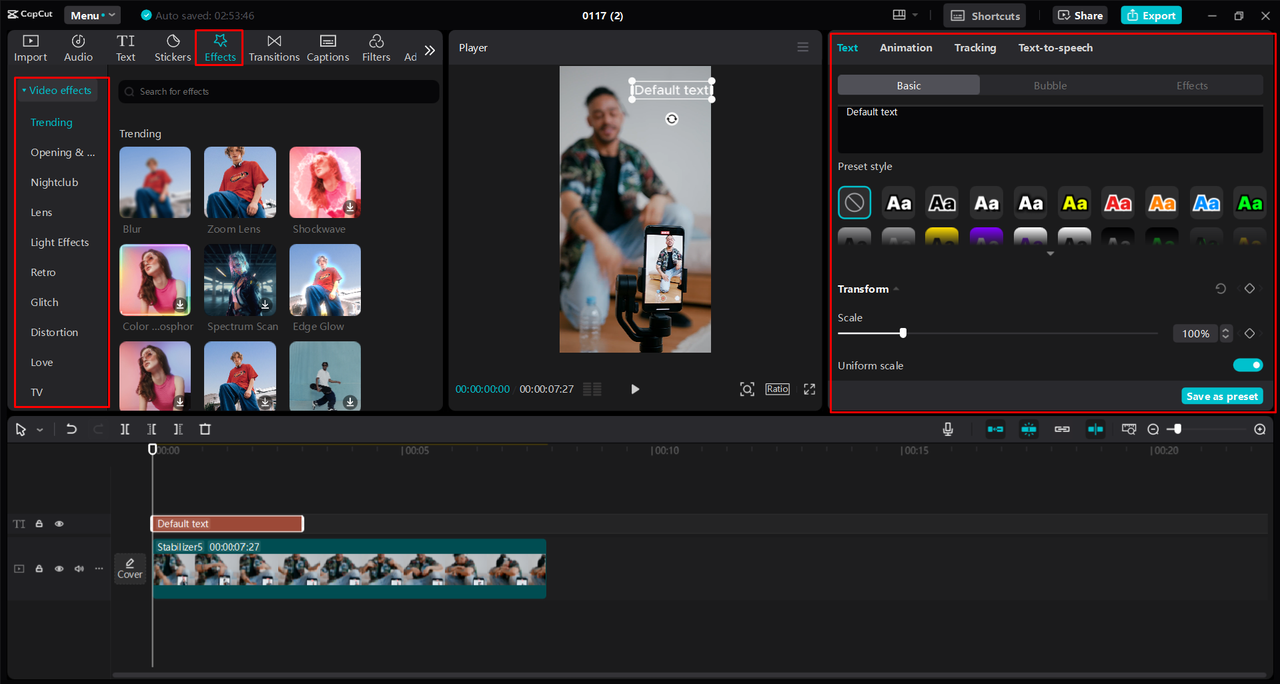Reset the Transform settings
1280x684 pixels.
tap(1221, 289)
